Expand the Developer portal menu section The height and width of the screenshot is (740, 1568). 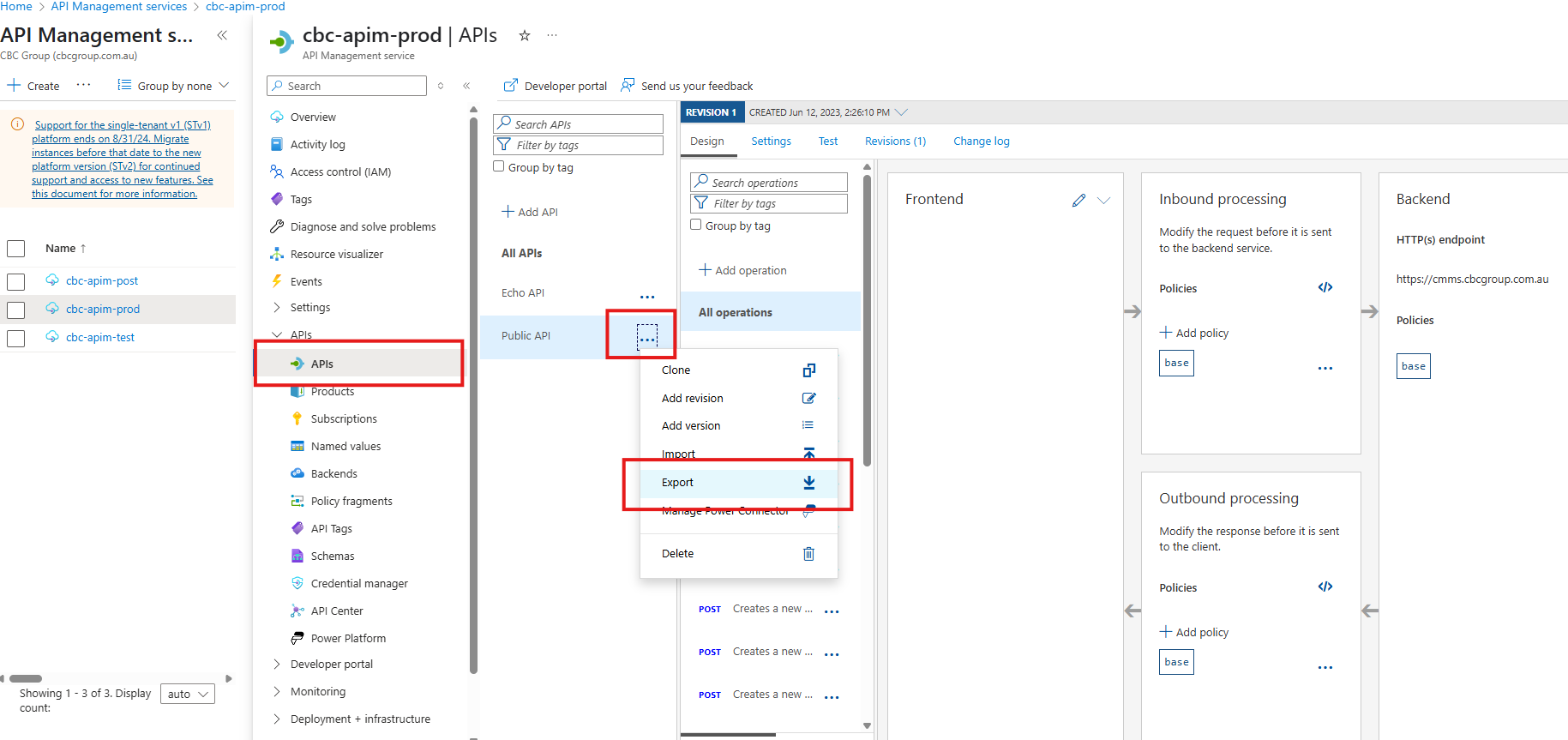coord(277,665)
